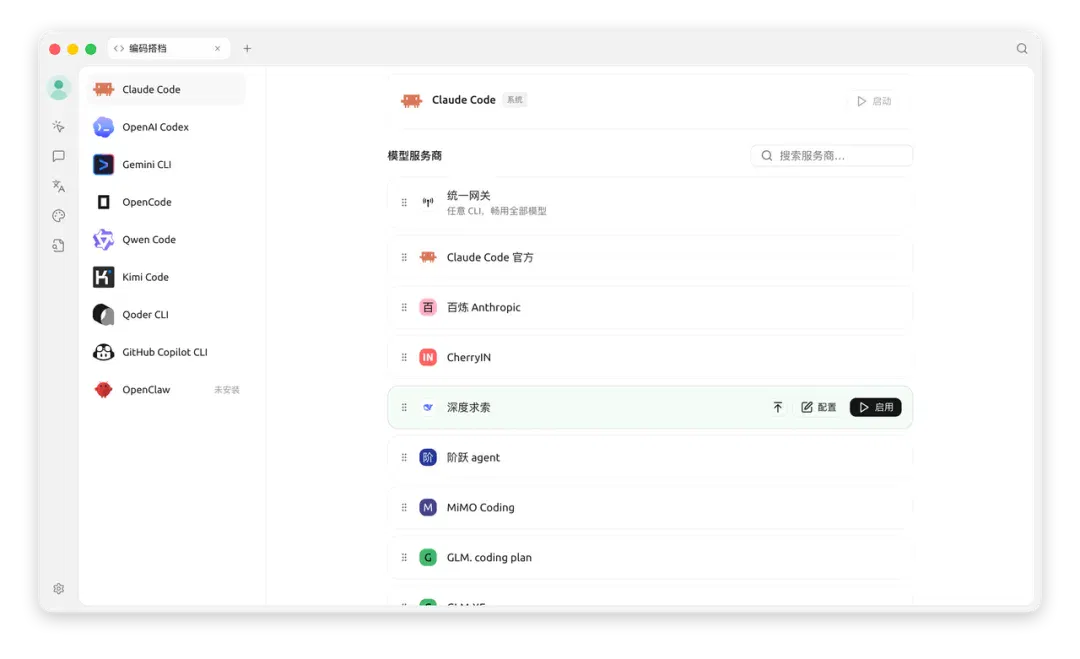The width and height of the screenshot is (1080, 659).
Task: Open the translate sidebar icon
Action: click(x=59, y=186)
